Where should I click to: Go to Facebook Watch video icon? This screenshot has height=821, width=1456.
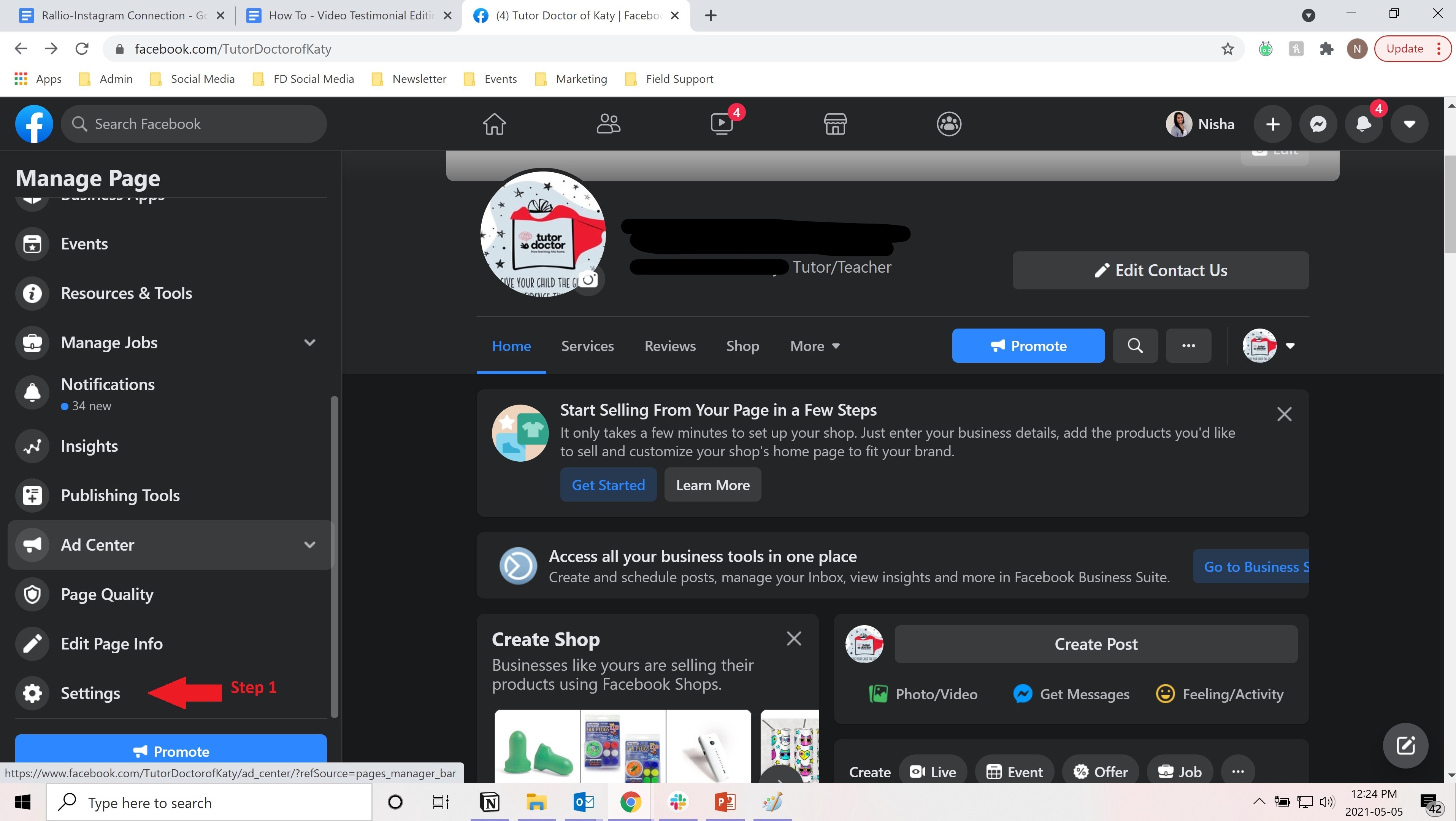point(722,124)
